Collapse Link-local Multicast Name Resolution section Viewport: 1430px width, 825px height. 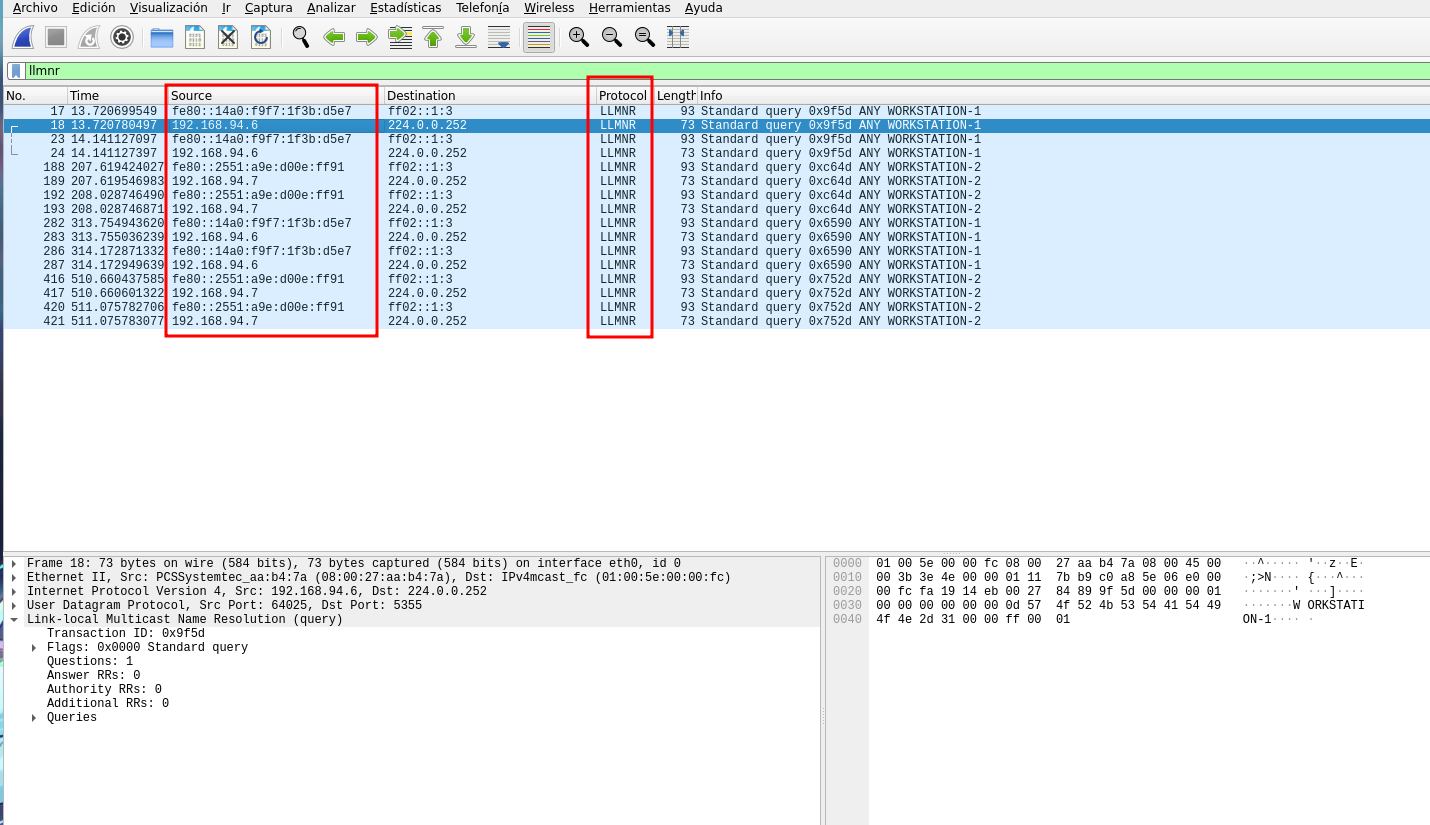(x=14, y=620)
